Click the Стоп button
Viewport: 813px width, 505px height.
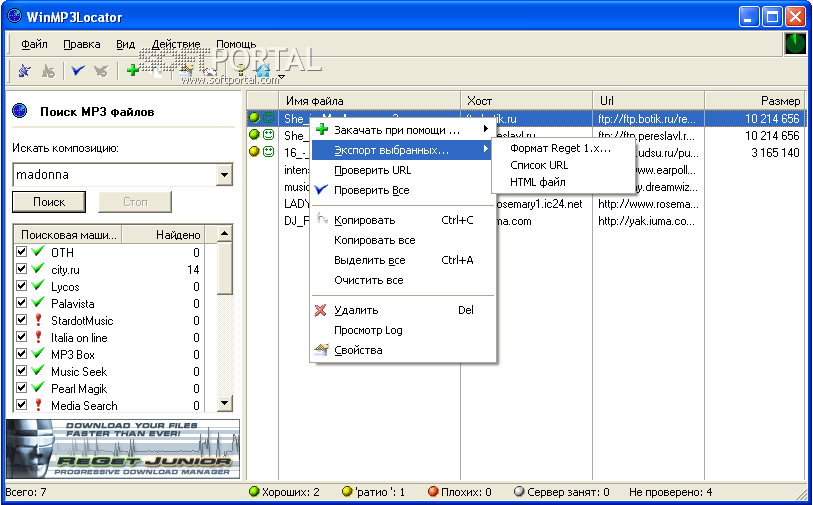[x=135, y=202]
